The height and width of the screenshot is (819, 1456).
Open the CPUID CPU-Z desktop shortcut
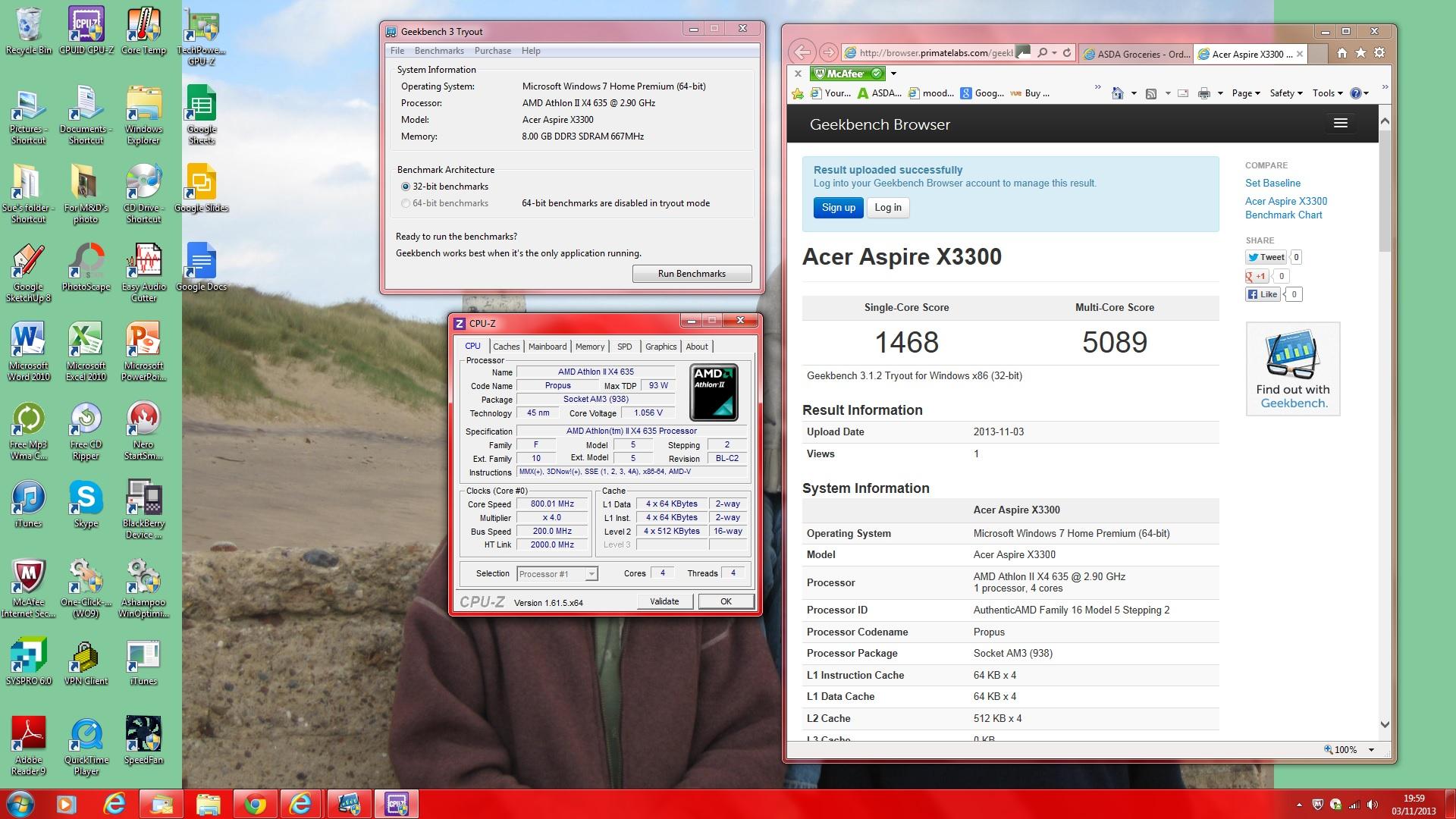click(86, 30)
